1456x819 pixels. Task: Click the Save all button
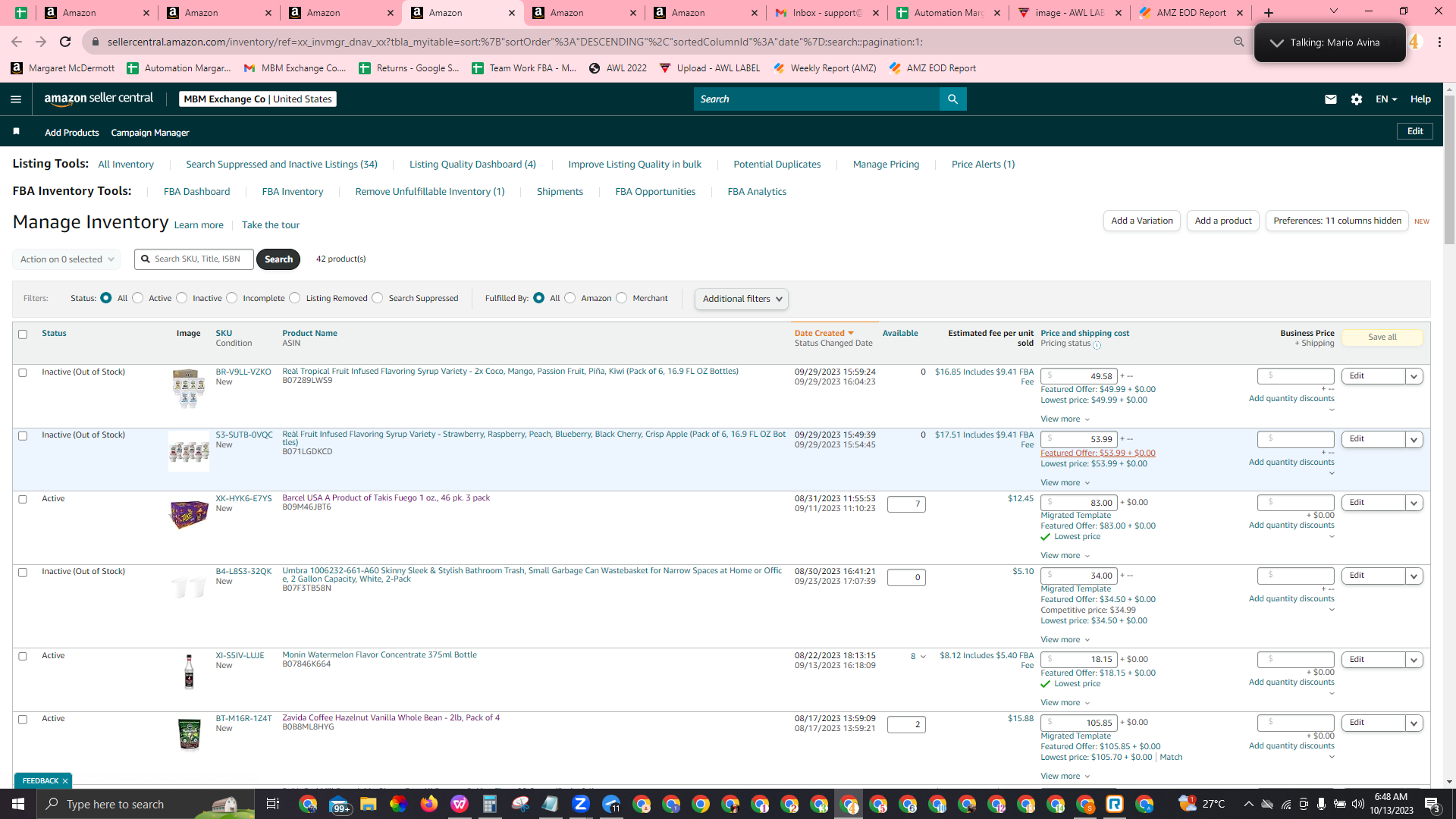(1382, 337)
